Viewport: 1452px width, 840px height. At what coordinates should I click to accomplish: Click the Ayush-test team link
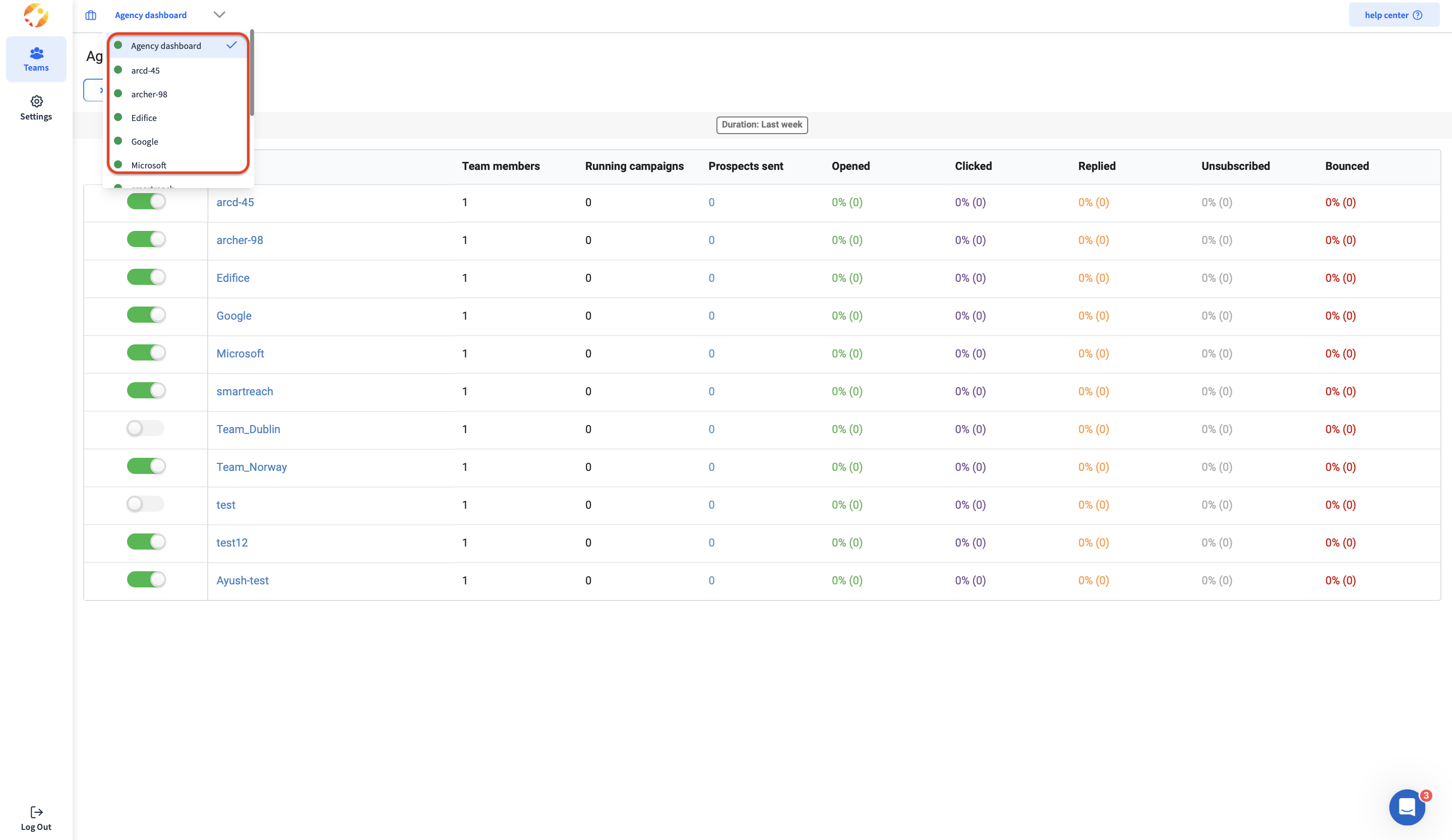[242, 580]
